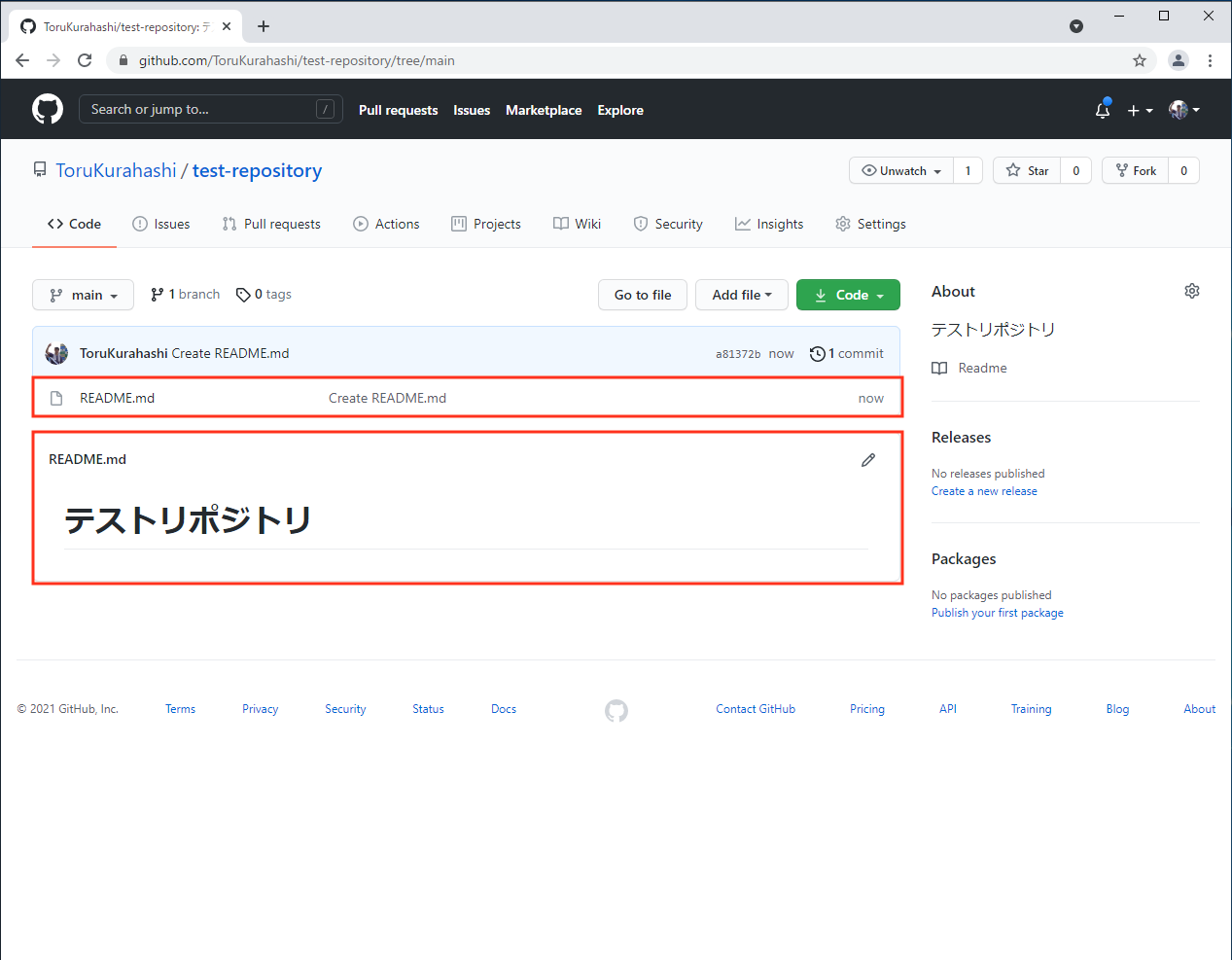Star the repository
This screenshot has width=1232, height=960.
point(1027,170)
